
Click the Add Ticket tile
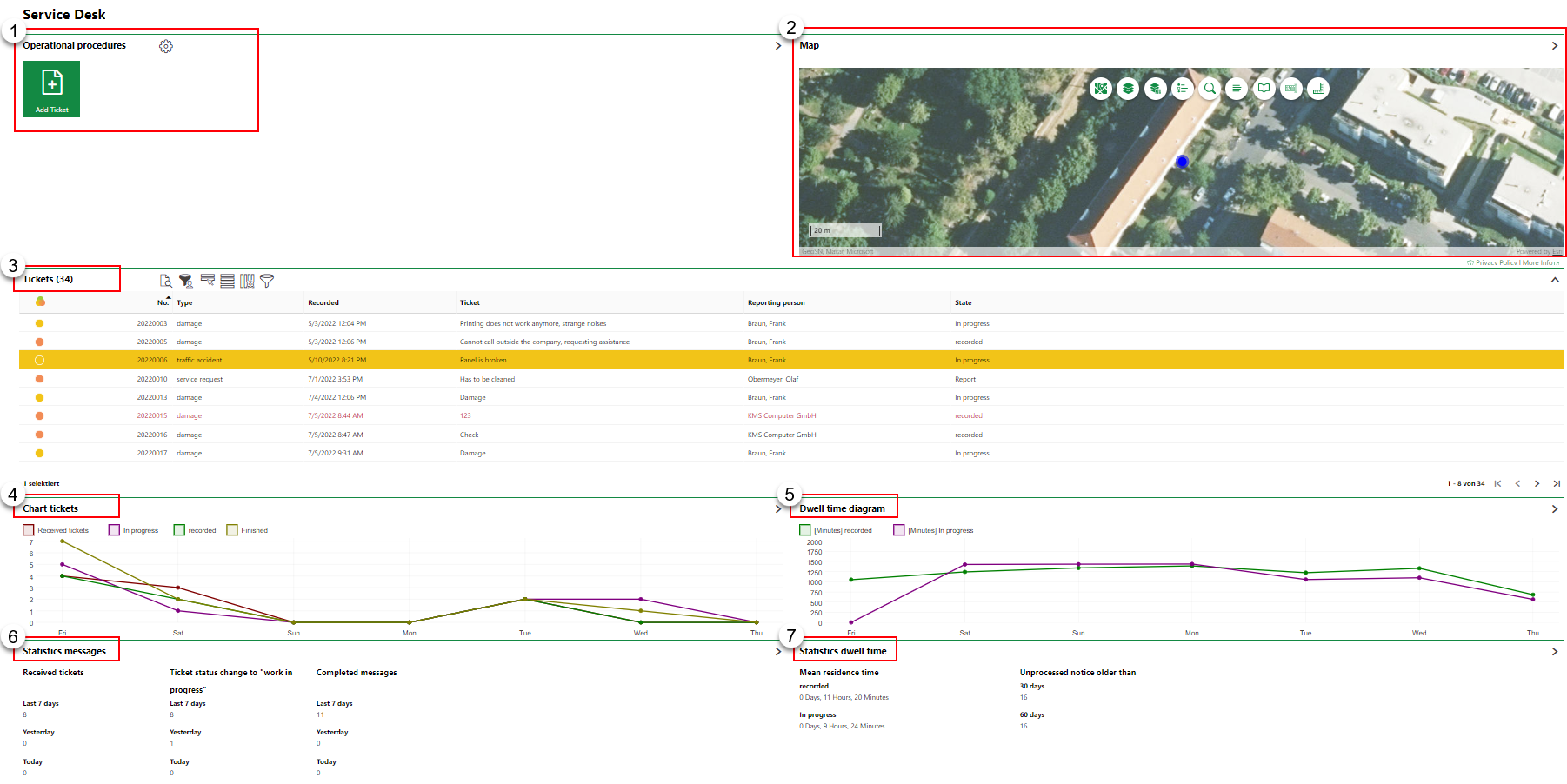[x=51, y=89]
